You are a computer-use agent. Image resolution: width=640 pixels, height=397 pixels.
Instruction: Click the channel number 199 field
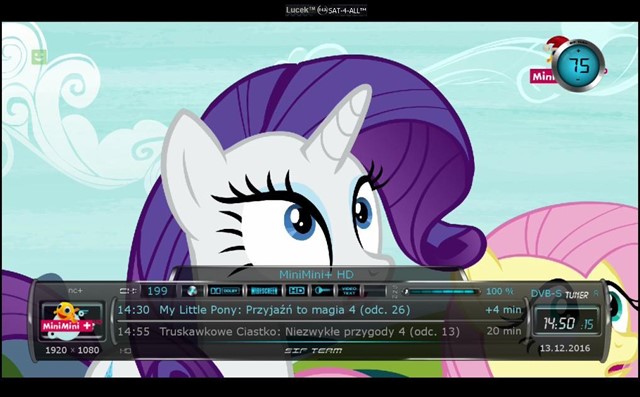tap(158, 291)
